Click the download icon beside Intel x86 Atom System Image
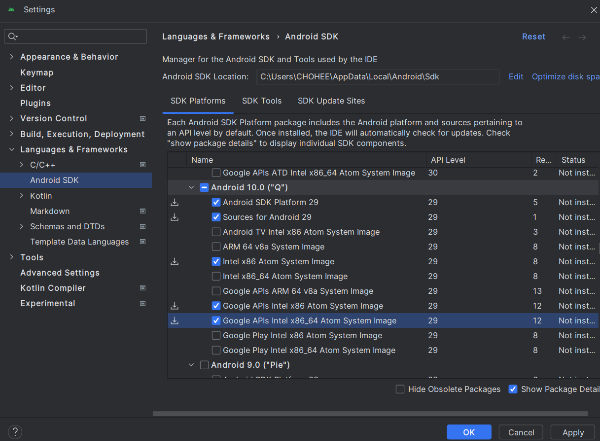Image resolution: width=600 pixels, height=441 pixels. click(x=174, y=261)
